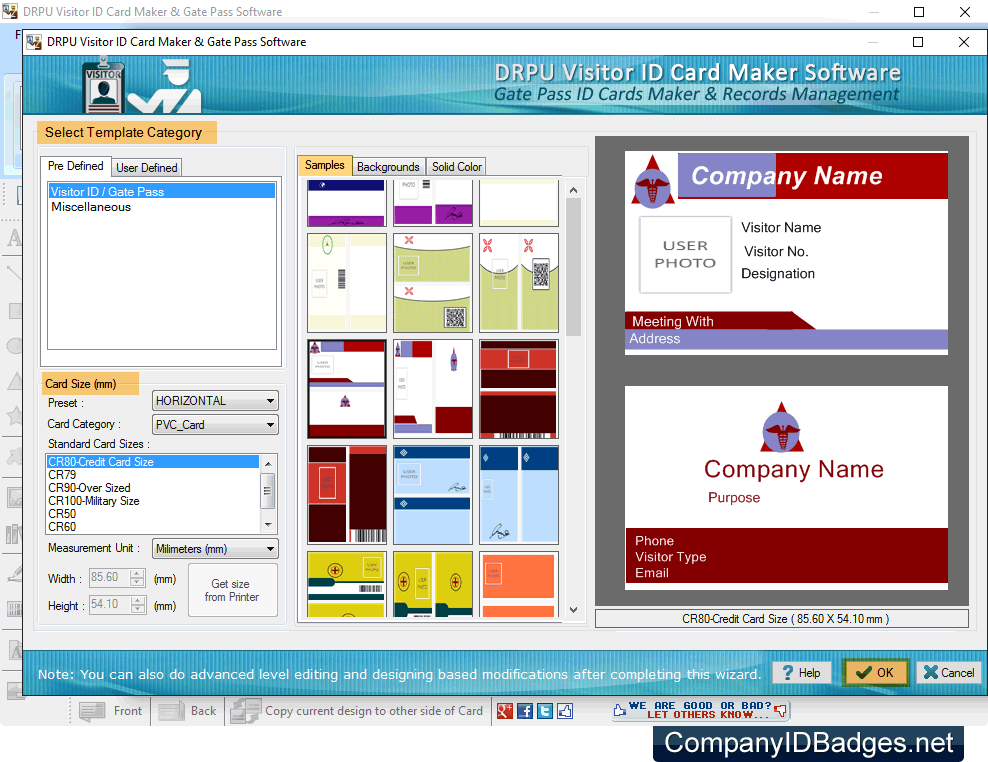
Task: Select Visitor ID / Gate Pass category
Action: [x=162, y=192]
